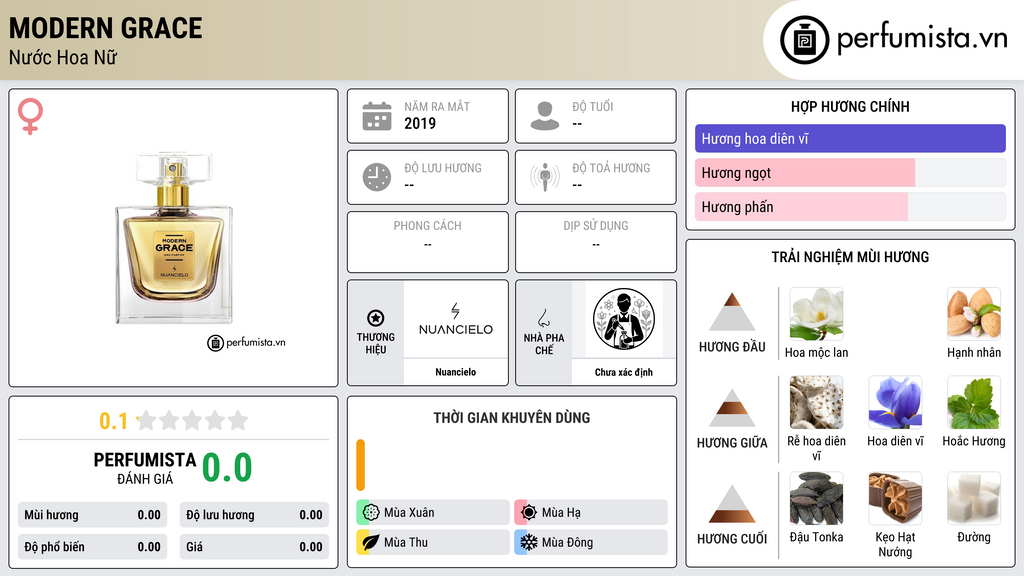Click the Độ lưu hương 0.00 score row
Image resolution: width=1024 pixels, height=576 pixels.
[x=254, y=515]
